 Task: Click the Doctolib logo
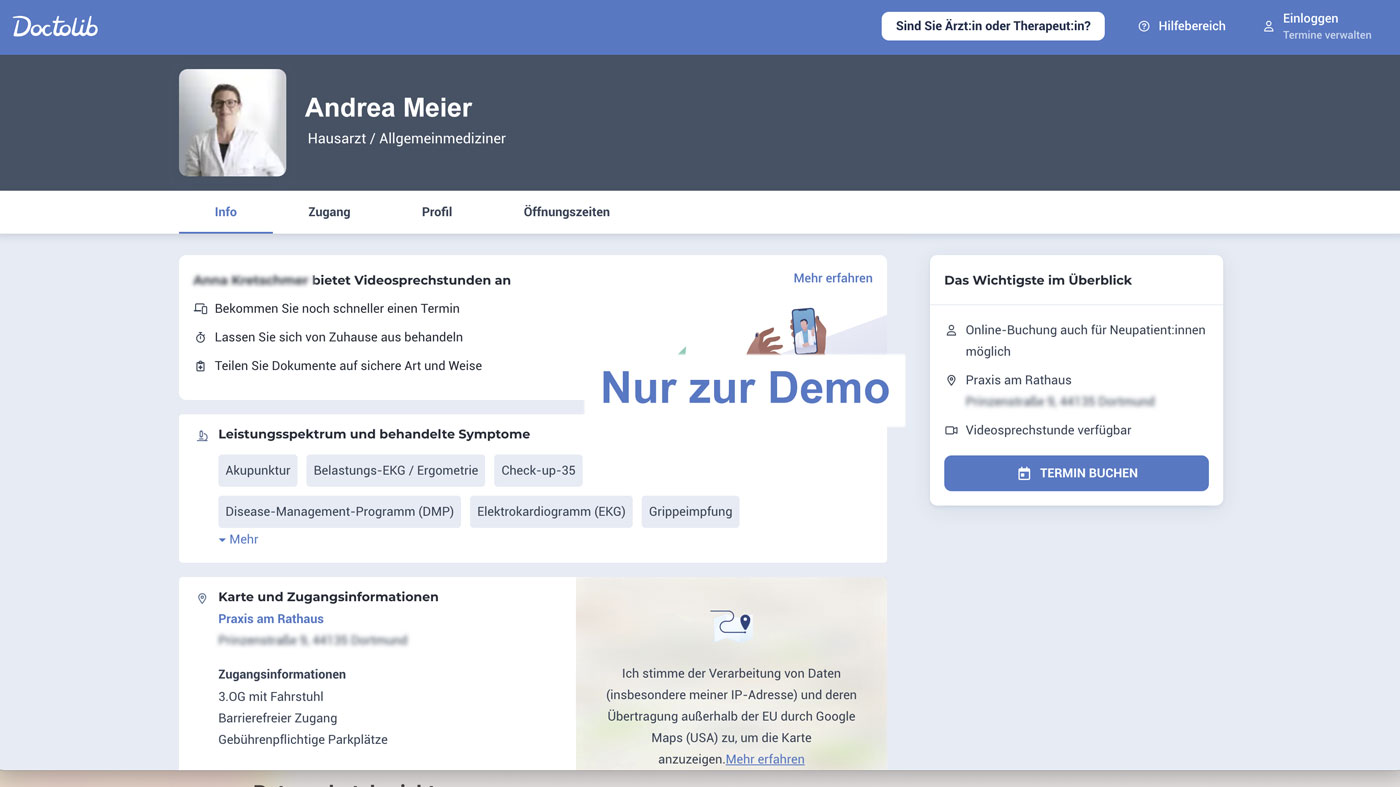pyautogui.click(x=55, y=27)
